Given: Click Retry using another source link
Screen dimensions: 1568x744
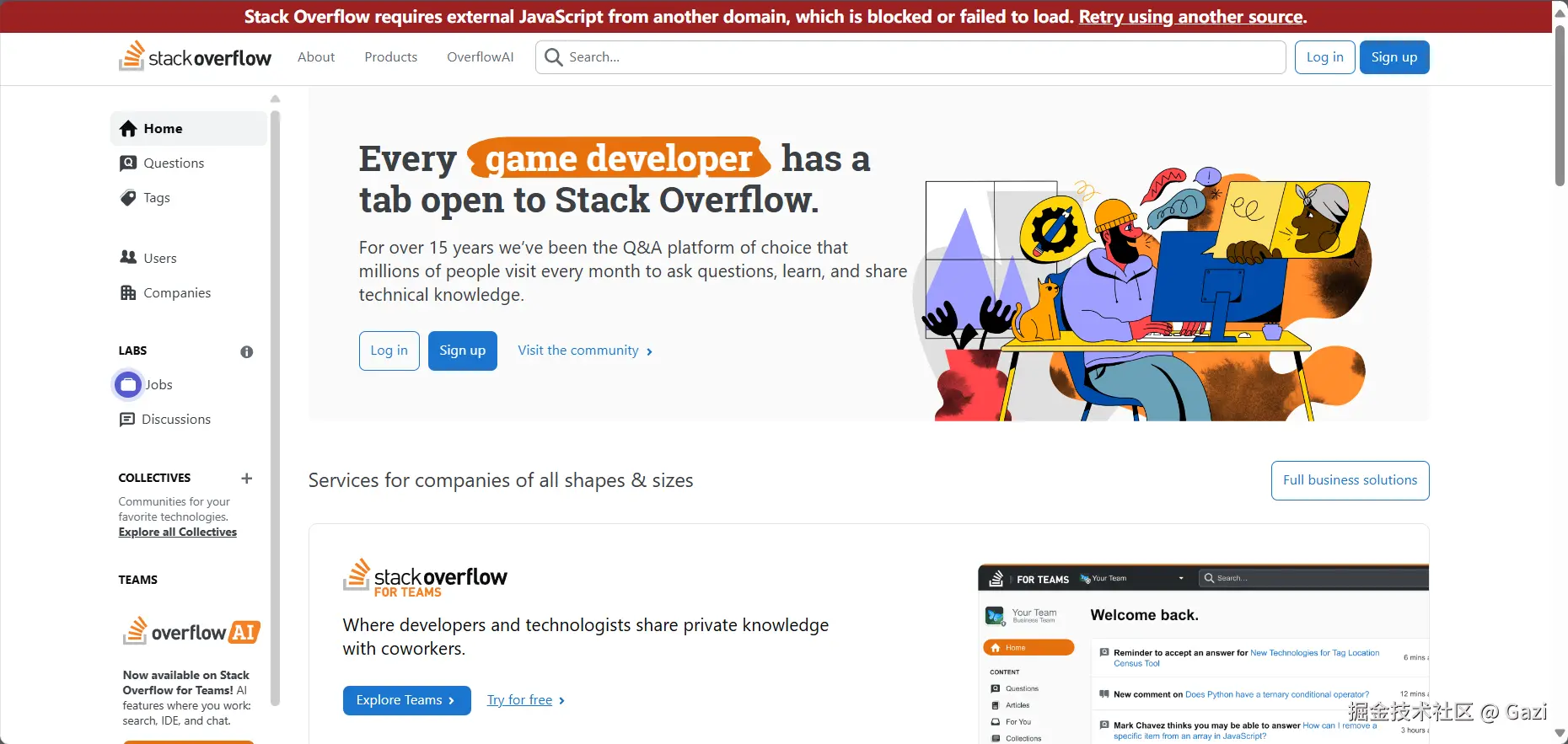Looking at the screenshot, I should (x=1191, y=17).
